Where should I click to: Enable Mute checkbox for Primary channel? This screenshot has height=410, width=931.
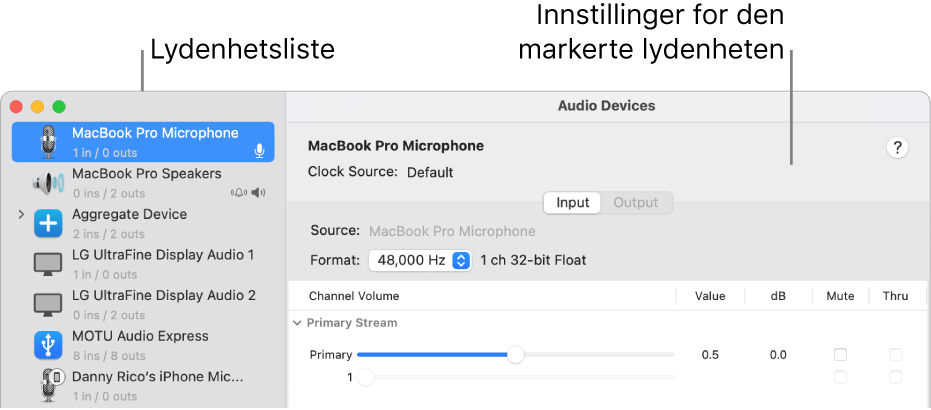tap(840, 355)
